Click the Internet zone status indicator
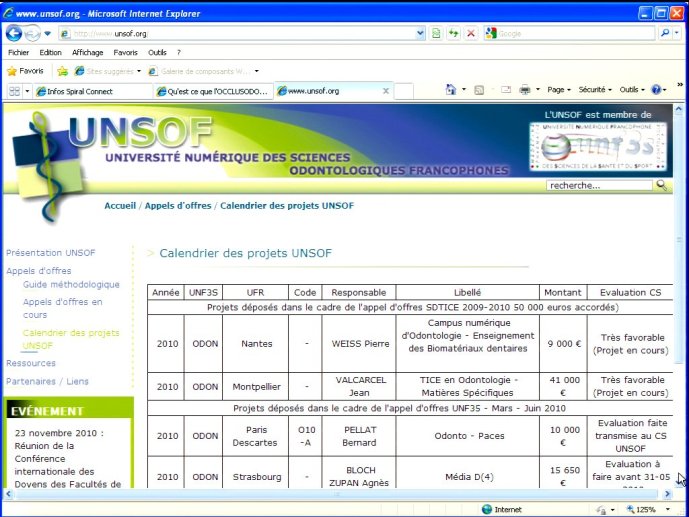Image resolution: width=689 pixels, height=517 pixels. coord(501,510)
